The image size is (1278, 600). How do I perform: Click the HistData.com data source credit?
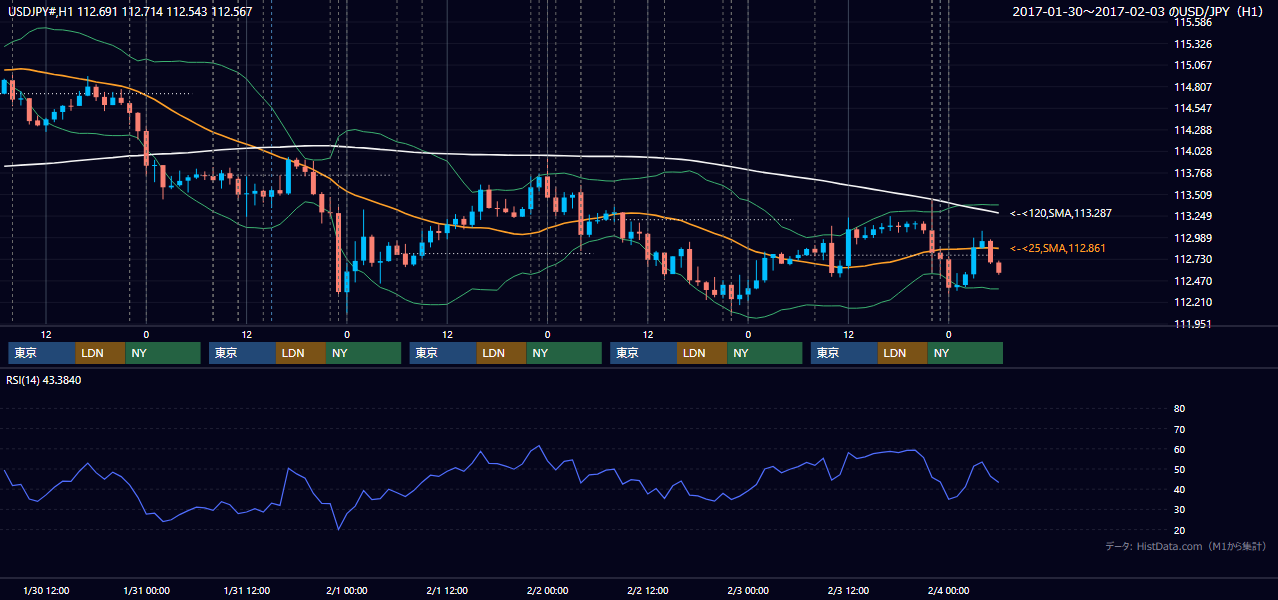point(1186,546)
